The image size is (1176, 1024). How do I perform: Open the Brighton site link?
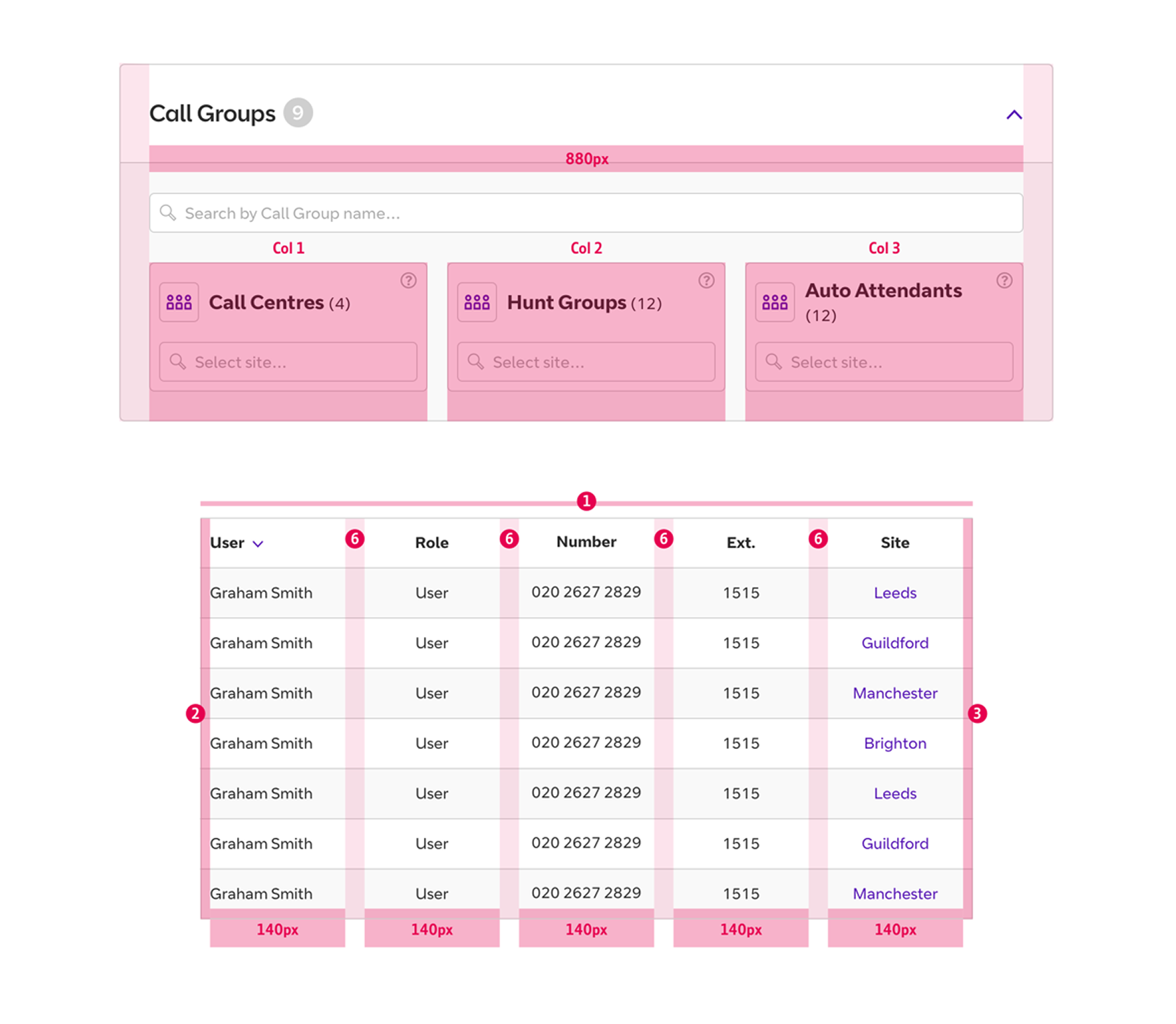coord(894,743)
